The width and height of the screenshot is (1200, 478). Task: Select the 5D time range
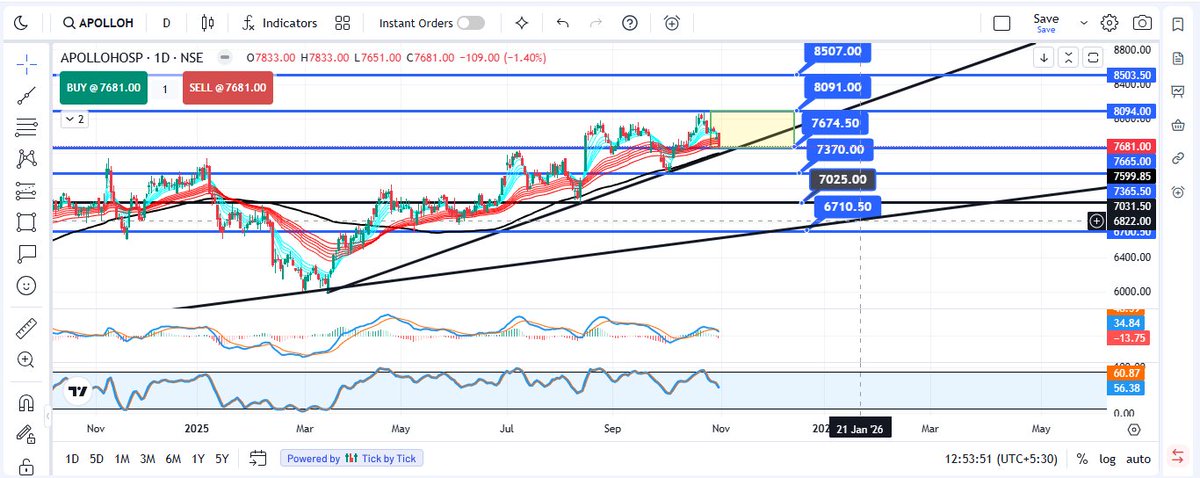[97, 458]
